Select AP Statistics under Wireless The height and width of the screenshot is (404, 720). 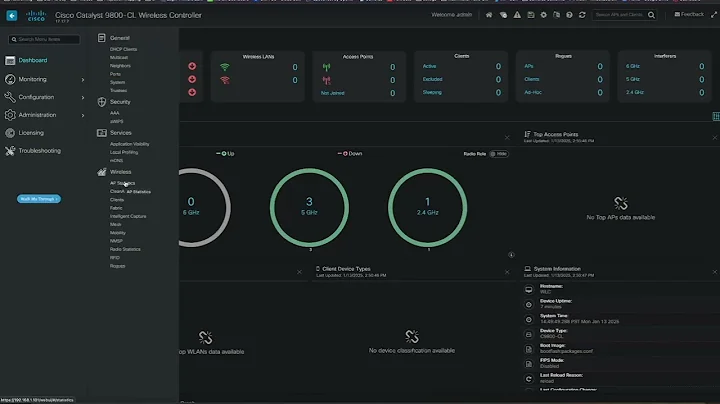[x=122, y=183]
